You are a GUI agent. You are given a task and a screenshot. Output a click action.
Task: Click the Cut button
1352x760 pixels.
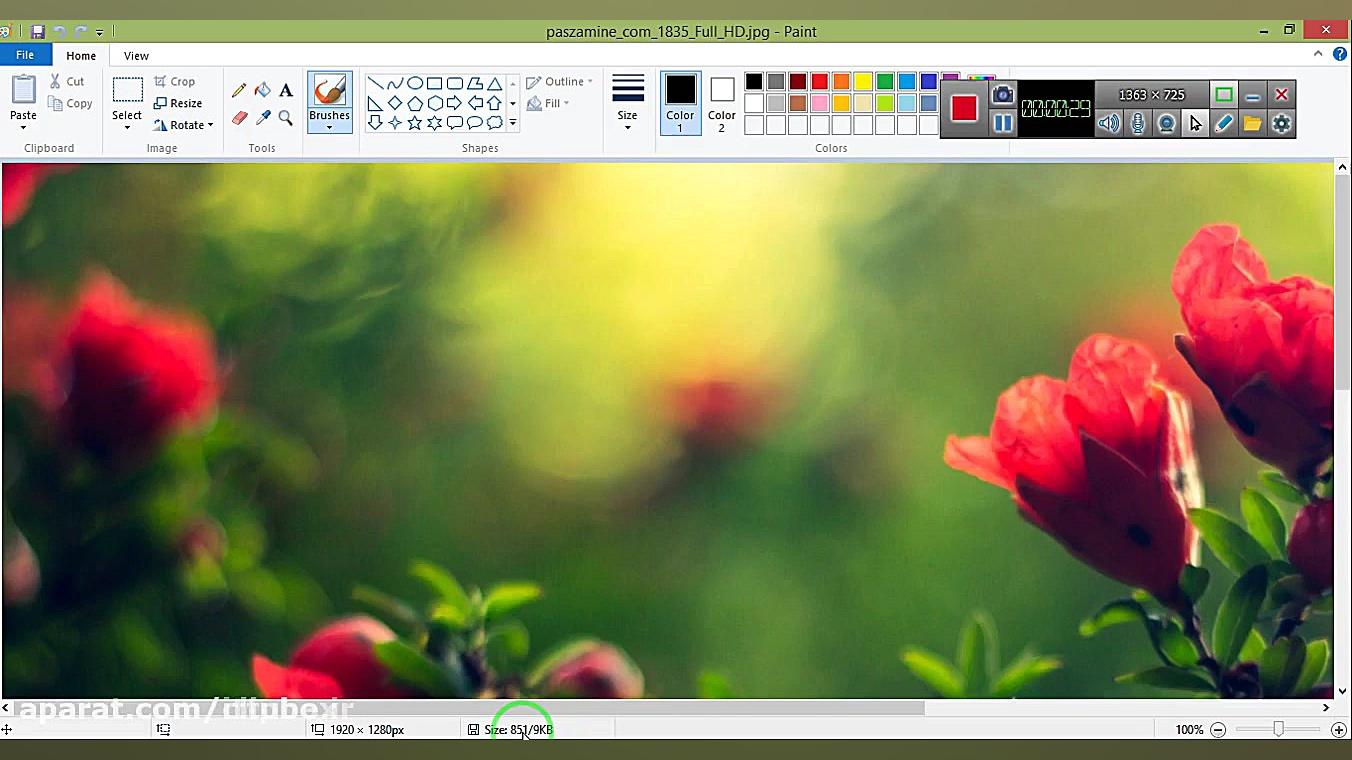pyautogui.click(x=67, y=82)
